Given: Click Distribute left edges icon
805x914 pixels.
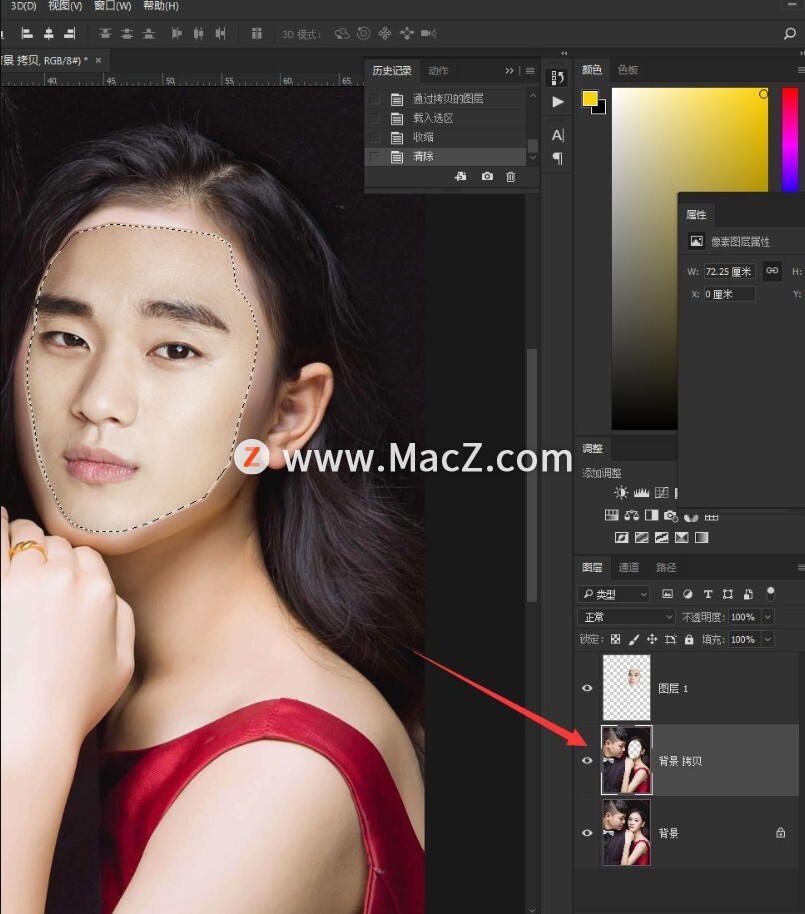Looking at the screenshot, I should 177,34.
